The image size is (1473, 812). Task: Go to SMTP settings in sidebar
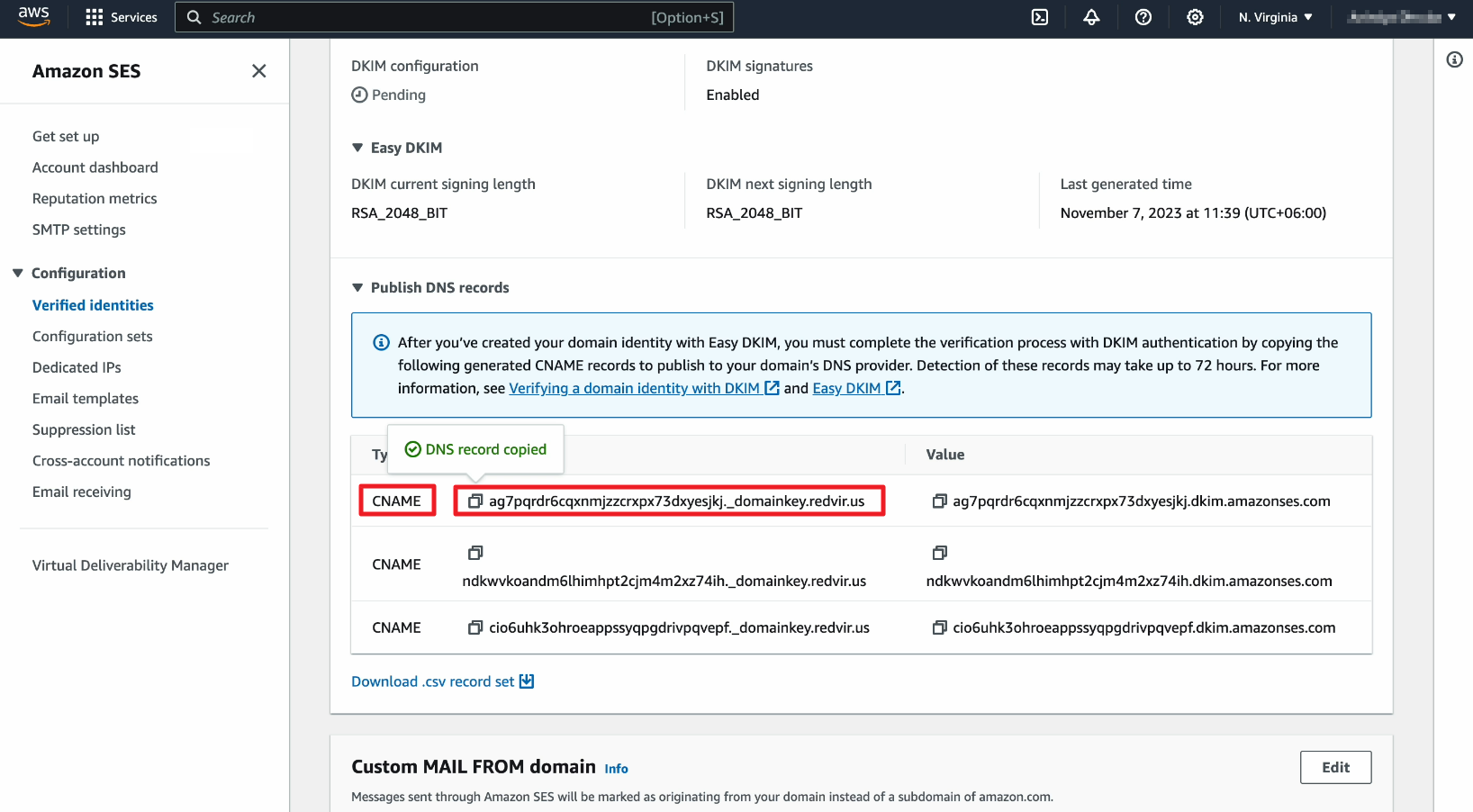coord(79,230)
